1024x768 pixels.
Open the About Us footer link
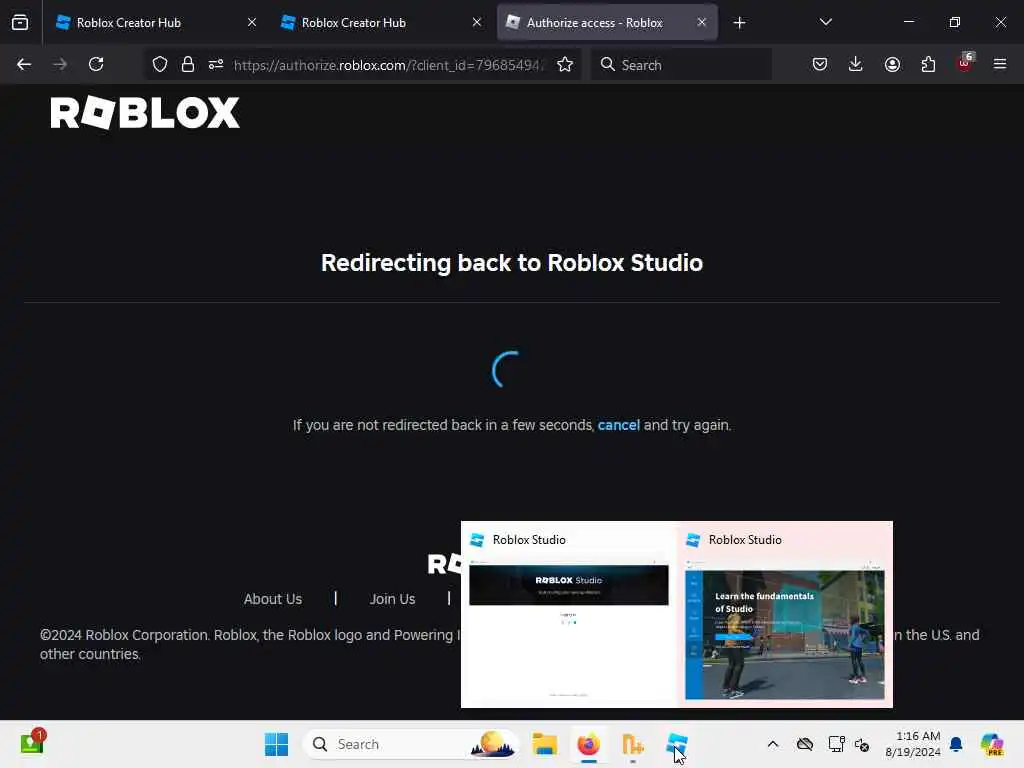273,599
